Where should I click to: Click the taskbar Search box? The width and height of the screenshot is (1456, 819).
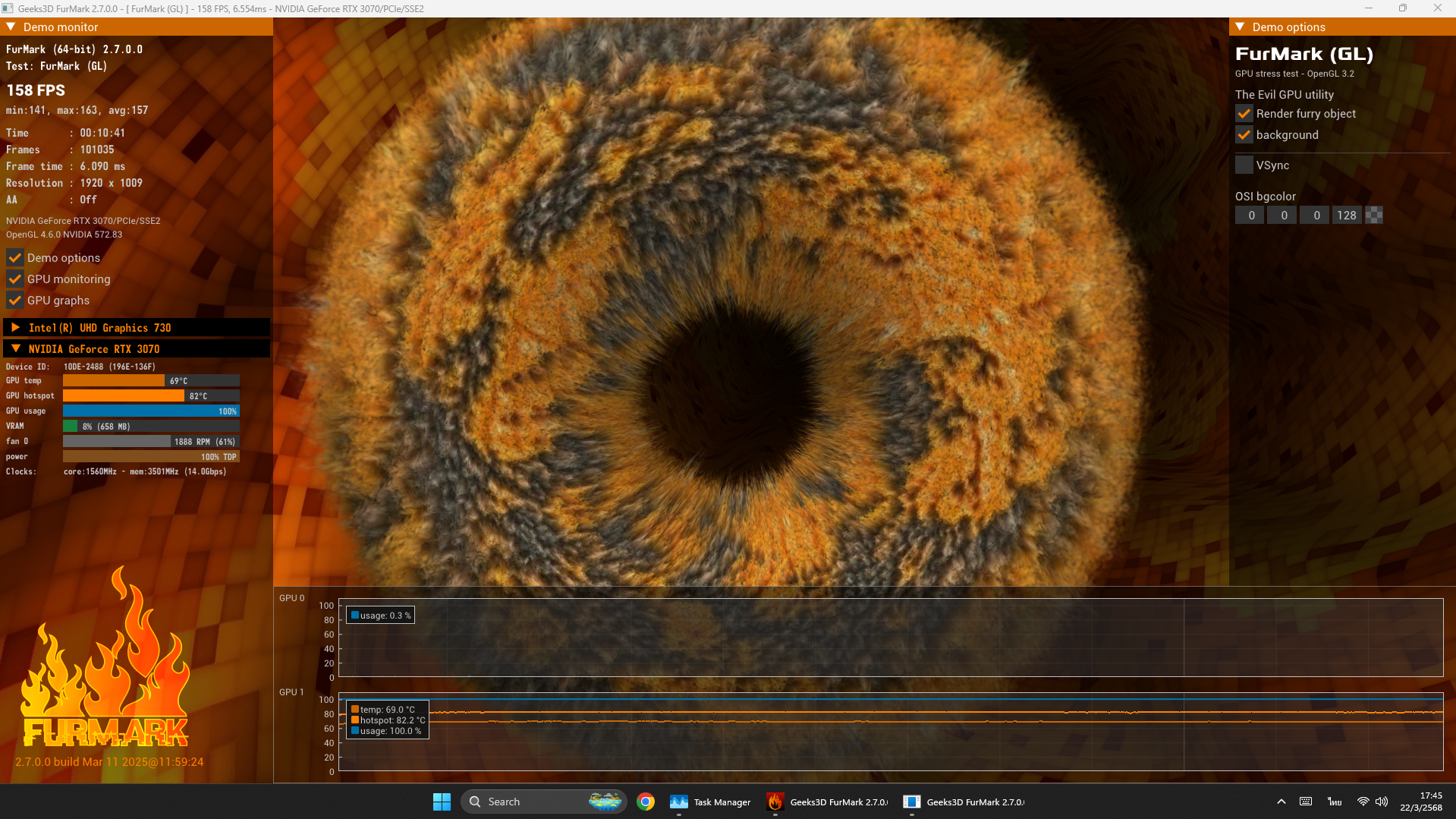(x=543, y=802)
